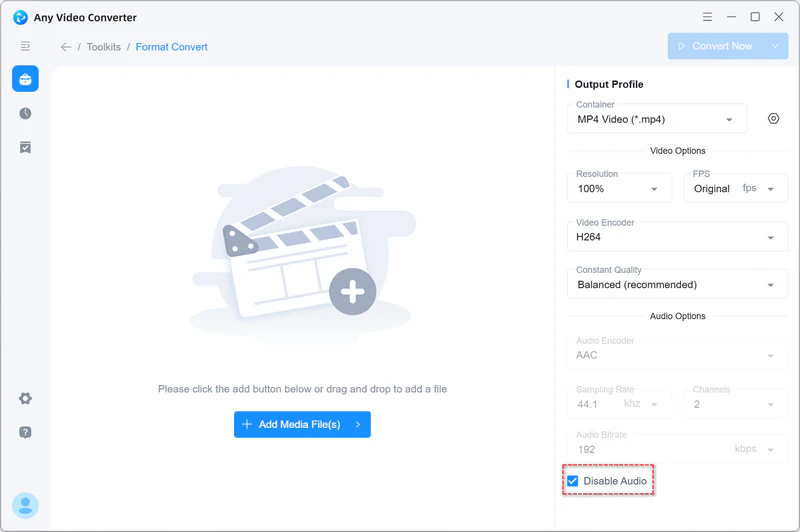Open the Channels dropdown
The image size is (800, 532).
(x=736, y=403)
